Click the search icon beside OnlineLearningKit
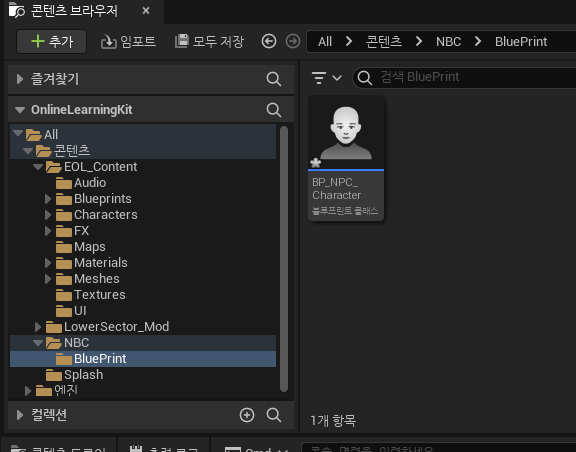This screenshot has width=576, height=452. click(x=274, y=110)
